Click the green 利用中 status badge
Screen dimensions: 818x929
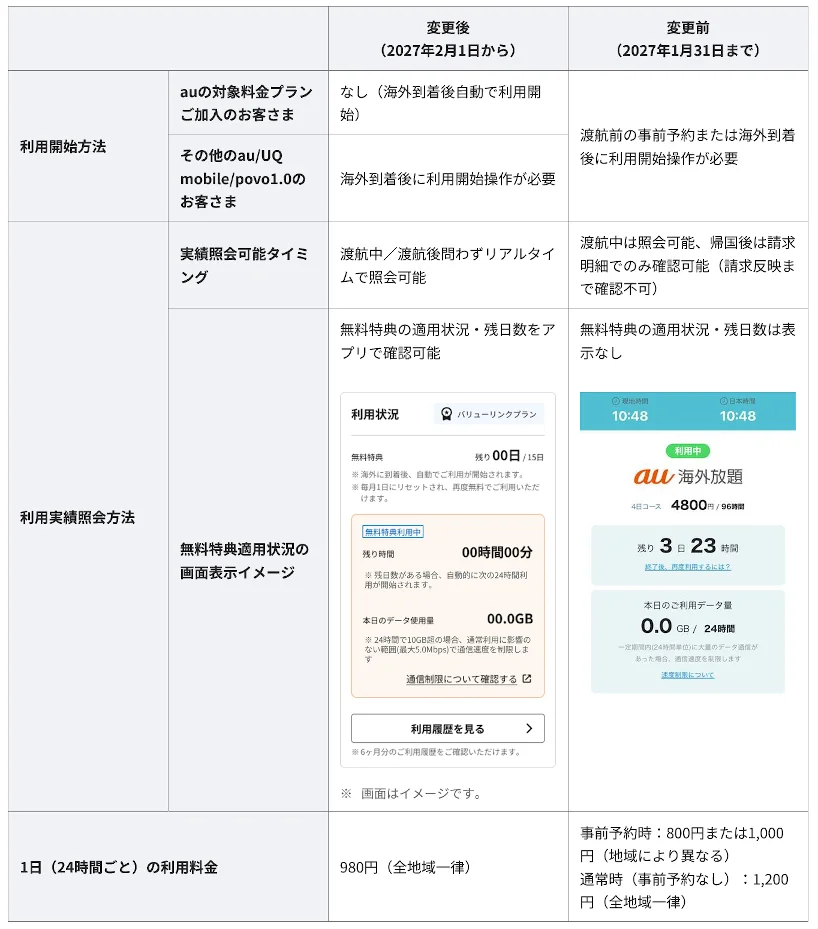[x=688, y=451]
